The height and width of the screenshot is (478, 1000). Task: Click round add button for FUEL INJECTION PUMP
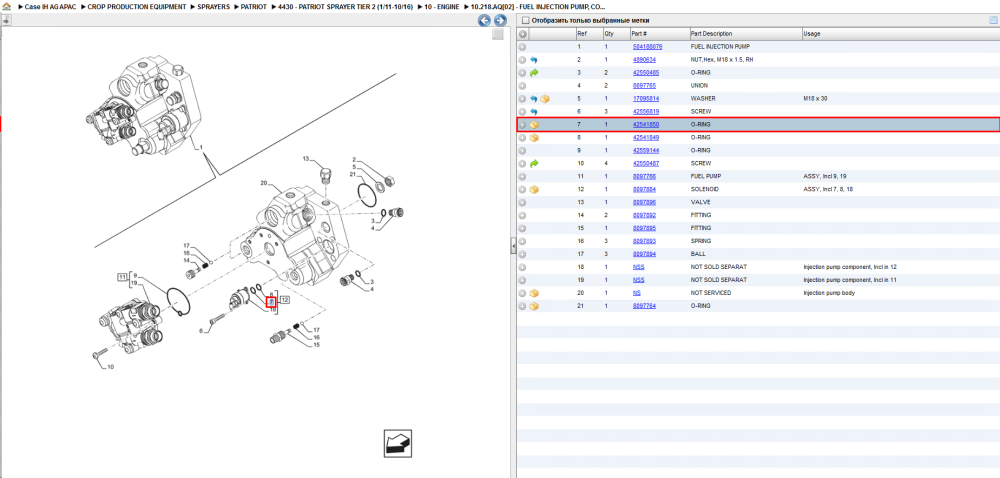coord(522,47)
